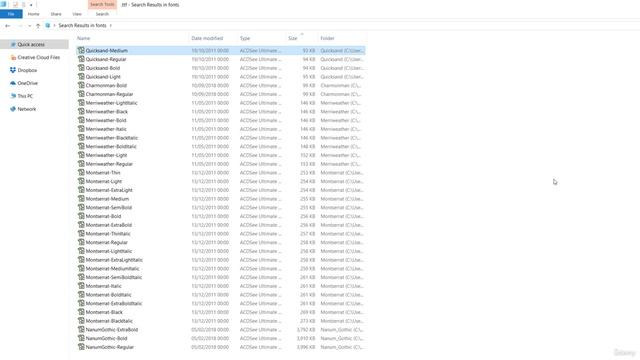Viewport: 640px width, 360px height.
Task: Click the Dropbox icon in the sidebar
Action: coord(13,70)
